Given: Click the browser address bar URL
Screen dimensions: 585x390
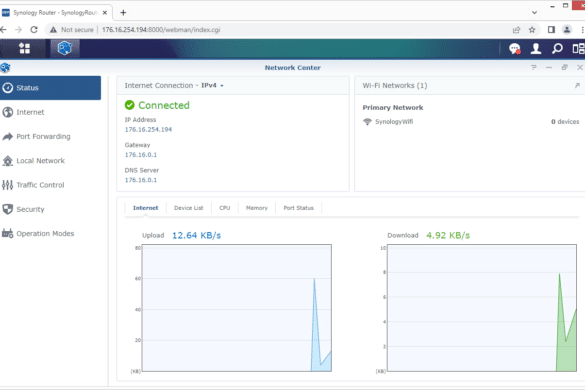Looking at the screenshot, I should click(x=161, y=29).
